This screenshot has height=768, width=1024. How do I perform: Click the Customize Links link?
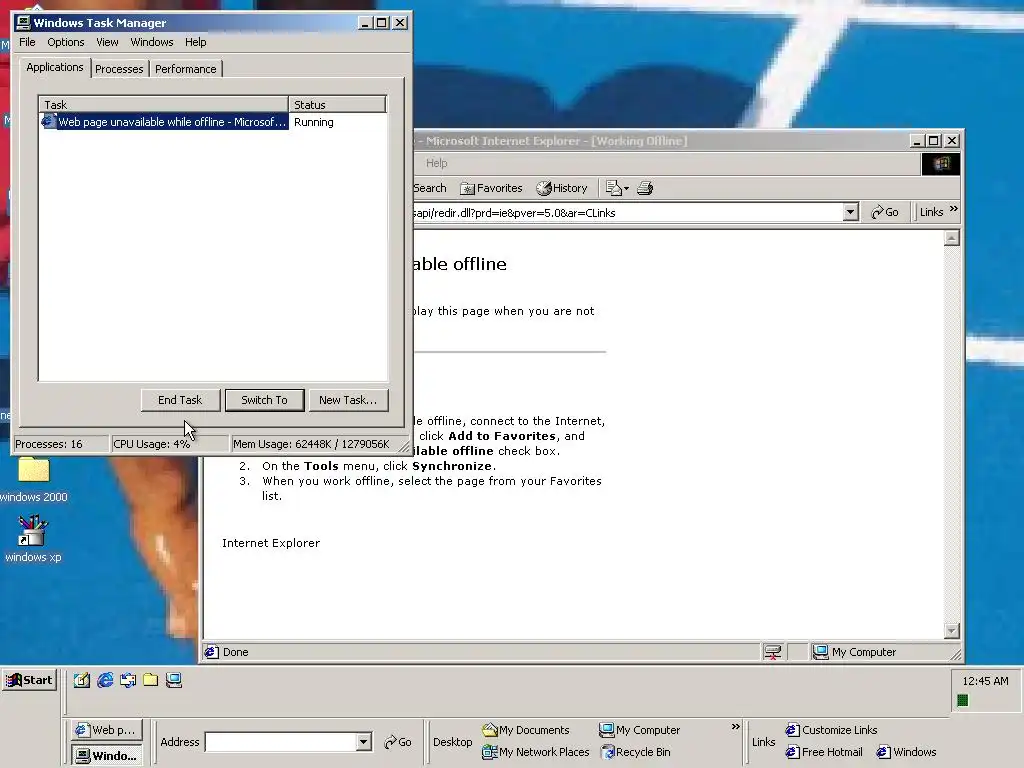click(x=831, y=730)
